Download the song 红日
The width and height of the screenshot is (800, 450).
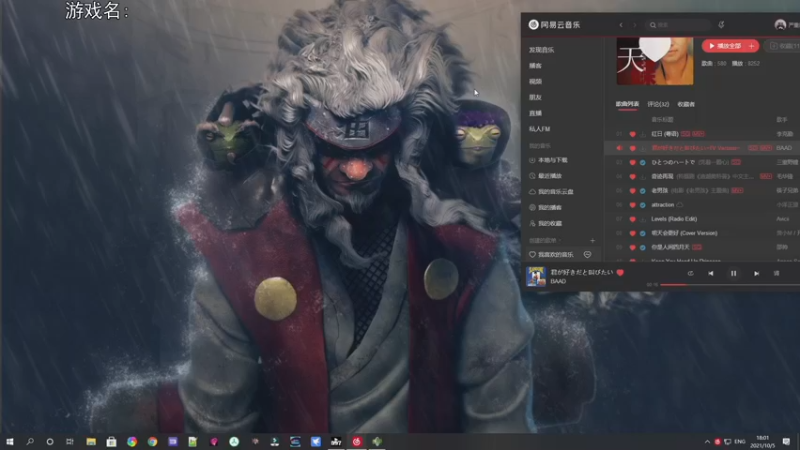coord(643,134)
